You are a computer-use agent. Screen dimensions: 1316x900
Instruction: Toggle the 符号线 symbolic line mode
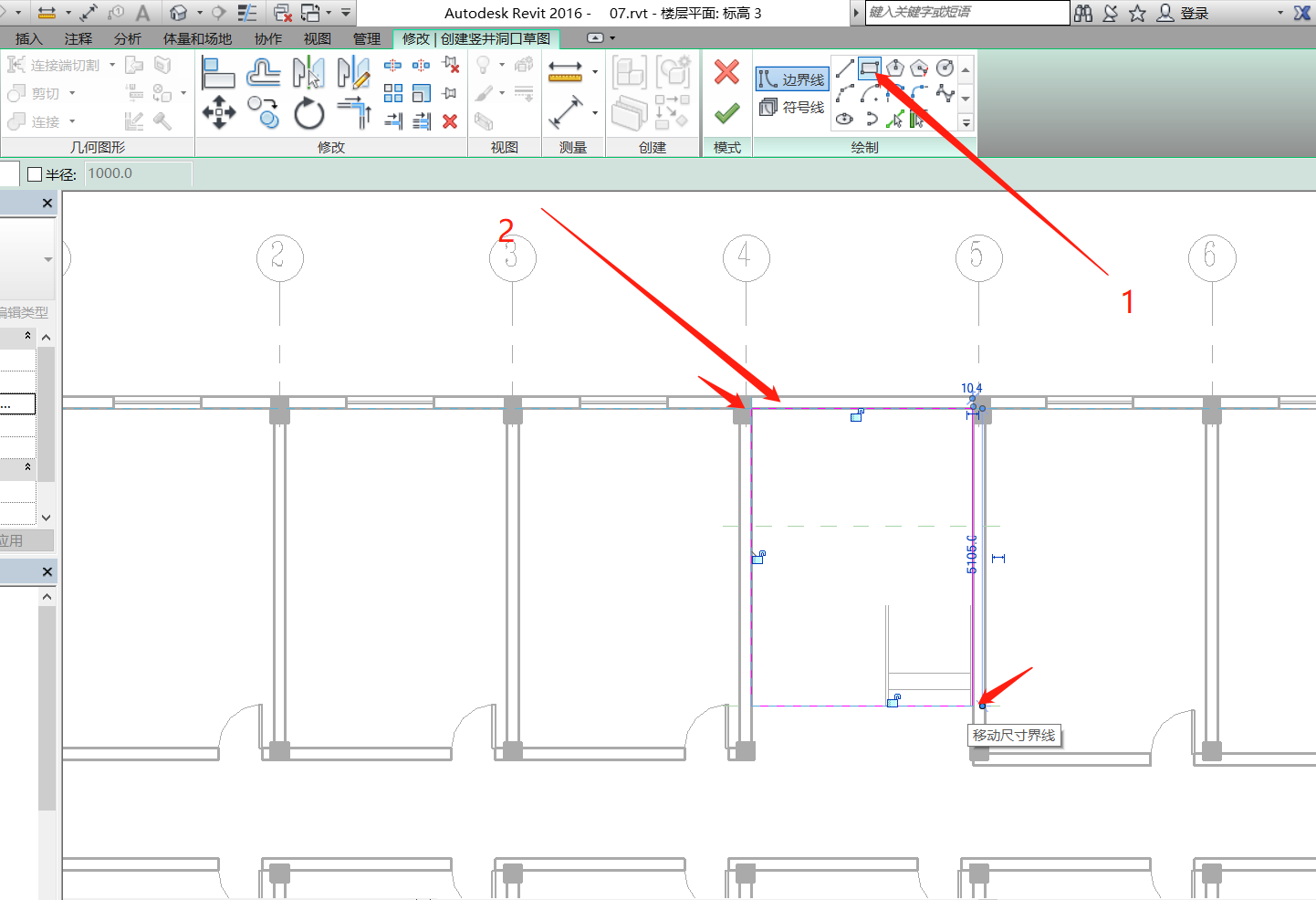point(791,107)
